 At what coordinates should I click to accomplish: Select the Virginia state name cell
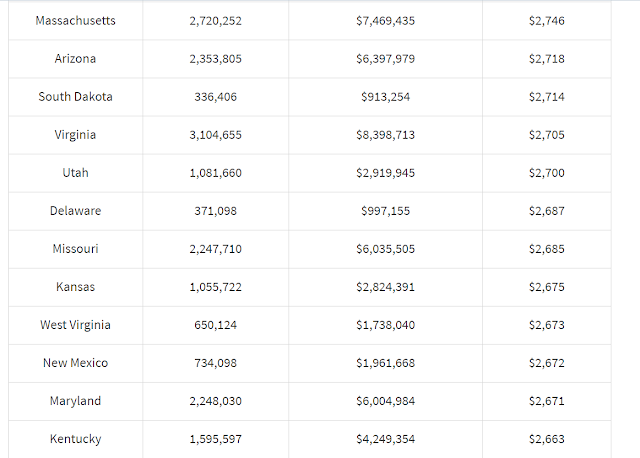tap(75, 135)
